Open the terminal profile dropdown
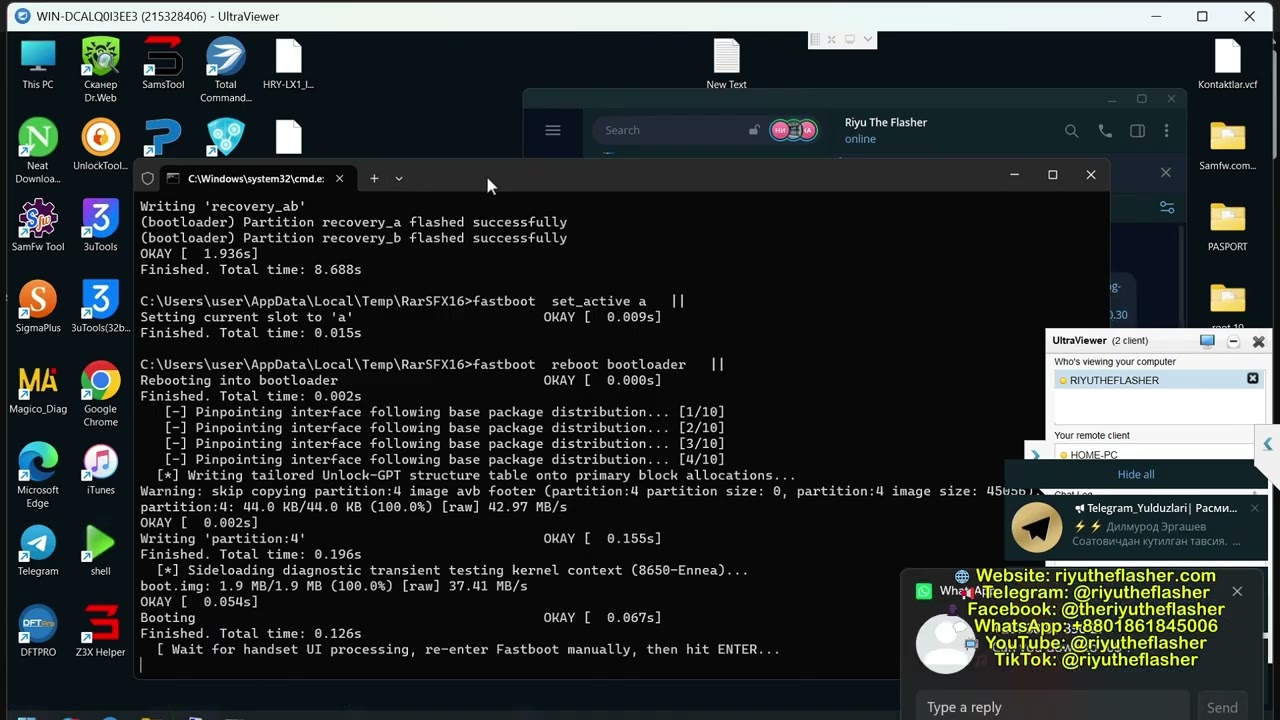This screenshot has height=720, width=1280. (x=399, y=178)
